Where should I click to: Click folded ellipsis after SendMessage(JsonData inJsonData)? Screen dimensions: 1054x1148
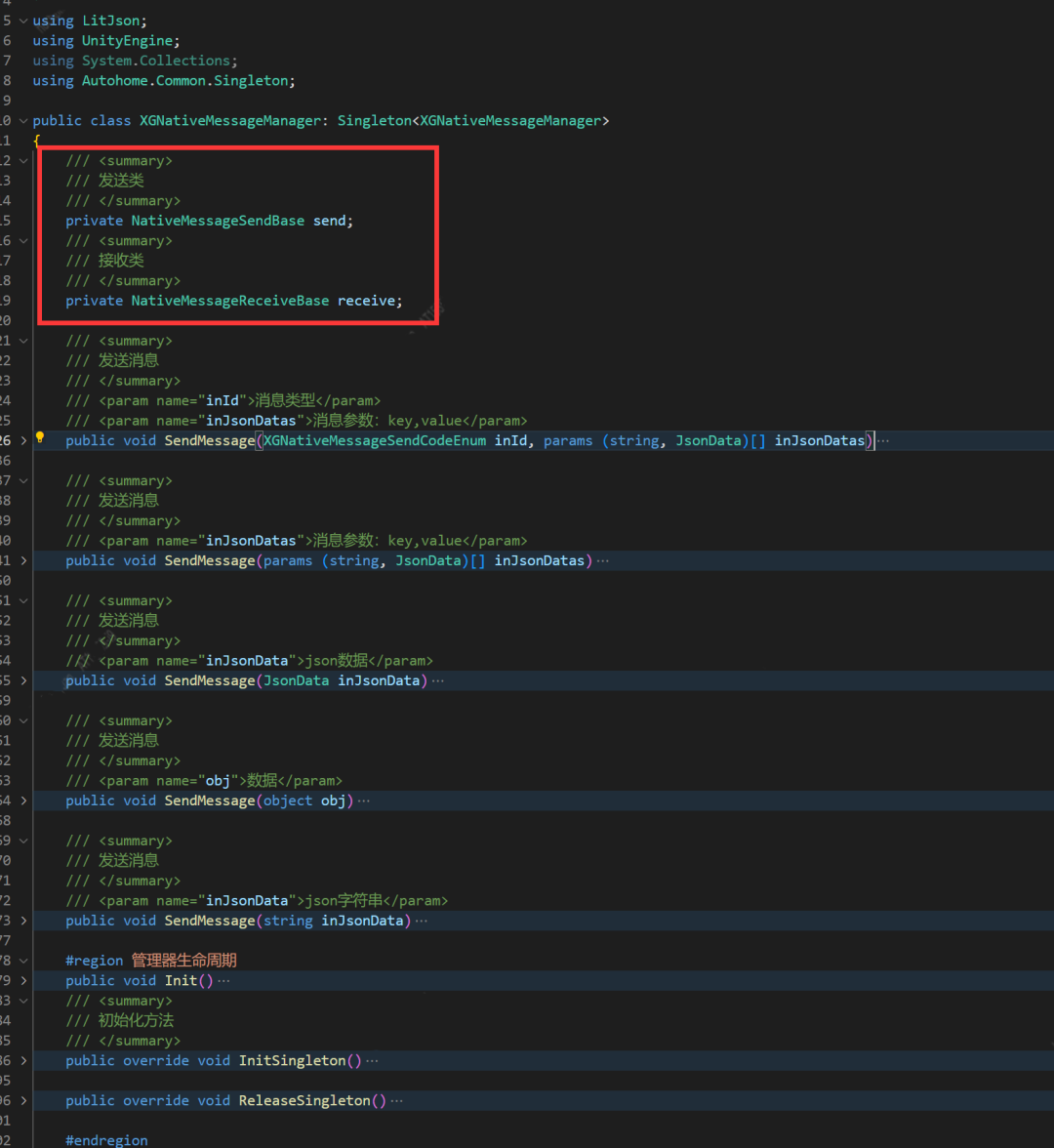(x=437, y=681)
